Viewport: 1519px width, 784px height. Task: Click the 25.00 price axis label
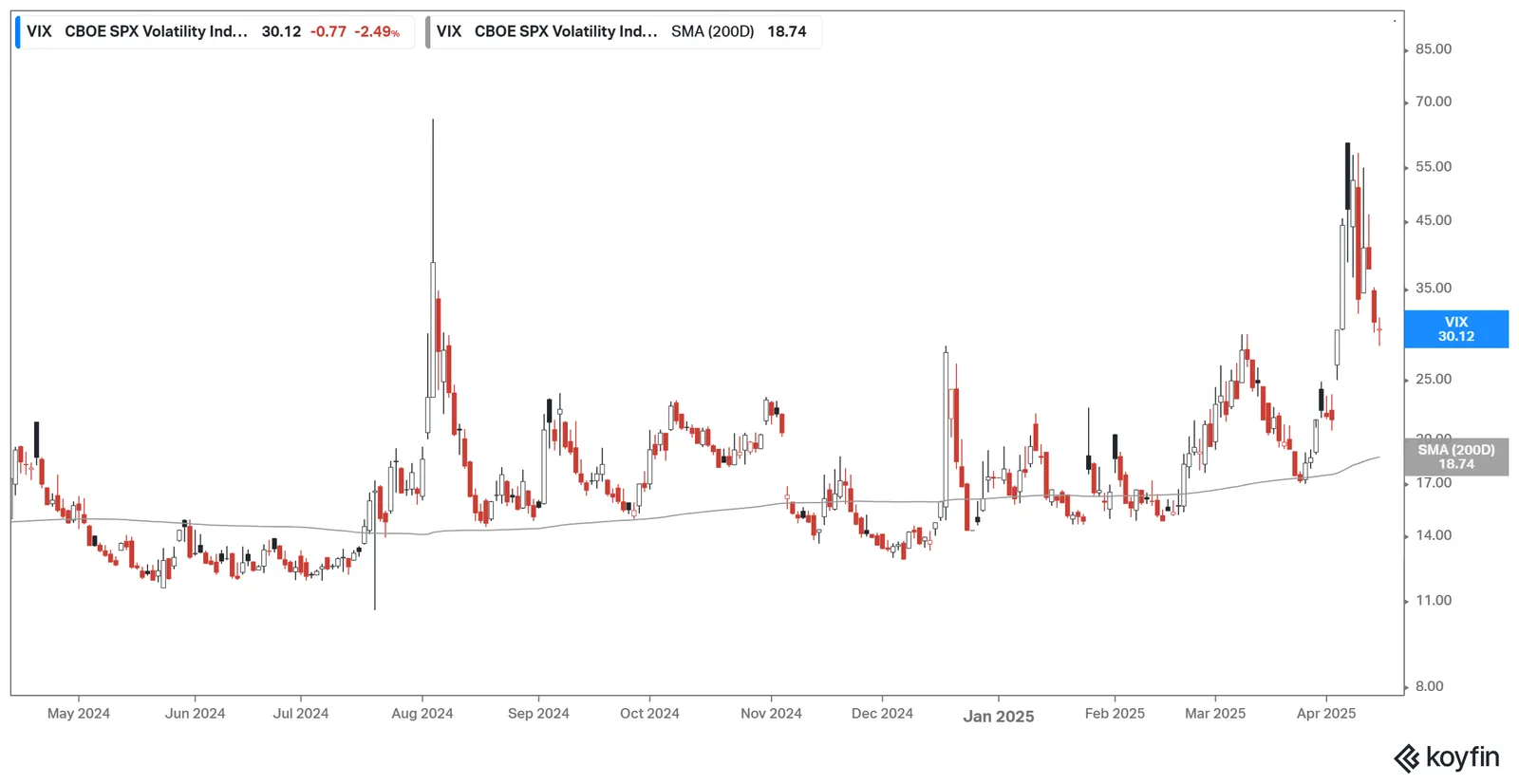click(x=1434, y=380)
